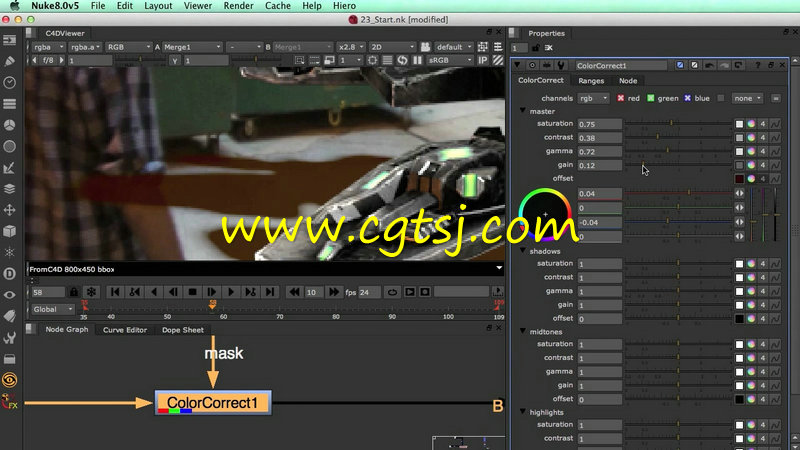Viewport: 800px width, 450px height.
Task: Open the channels rgb dropdown in properties
Action: tap(593, 98)
